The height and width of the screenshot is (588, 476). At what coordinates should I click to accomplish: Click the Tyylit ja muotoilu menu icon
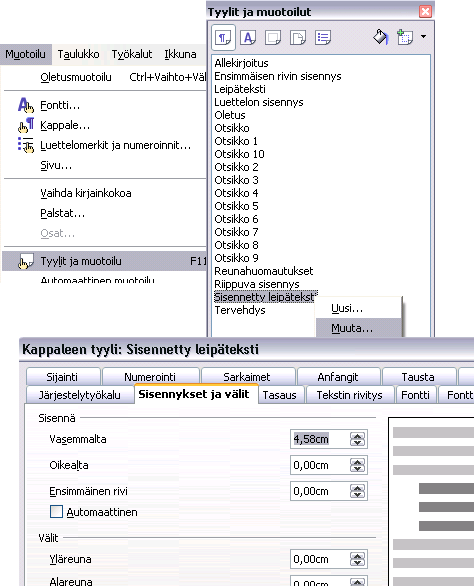pyautogui.click(x=26, y=261)
